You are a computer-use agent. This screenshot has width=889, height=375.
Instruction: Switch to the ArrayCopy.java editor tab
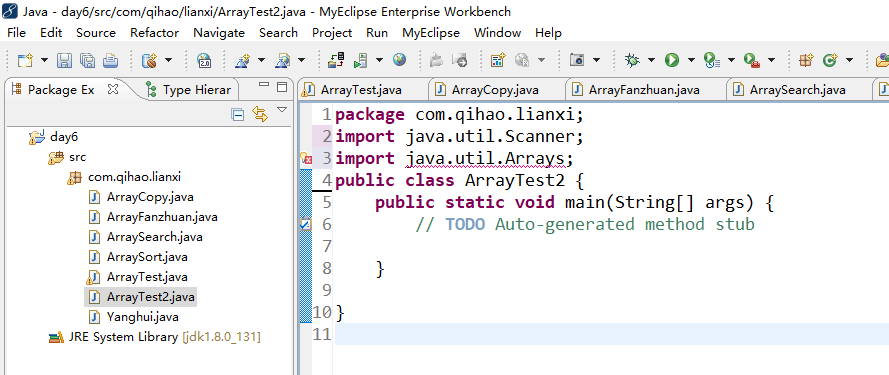495,90
